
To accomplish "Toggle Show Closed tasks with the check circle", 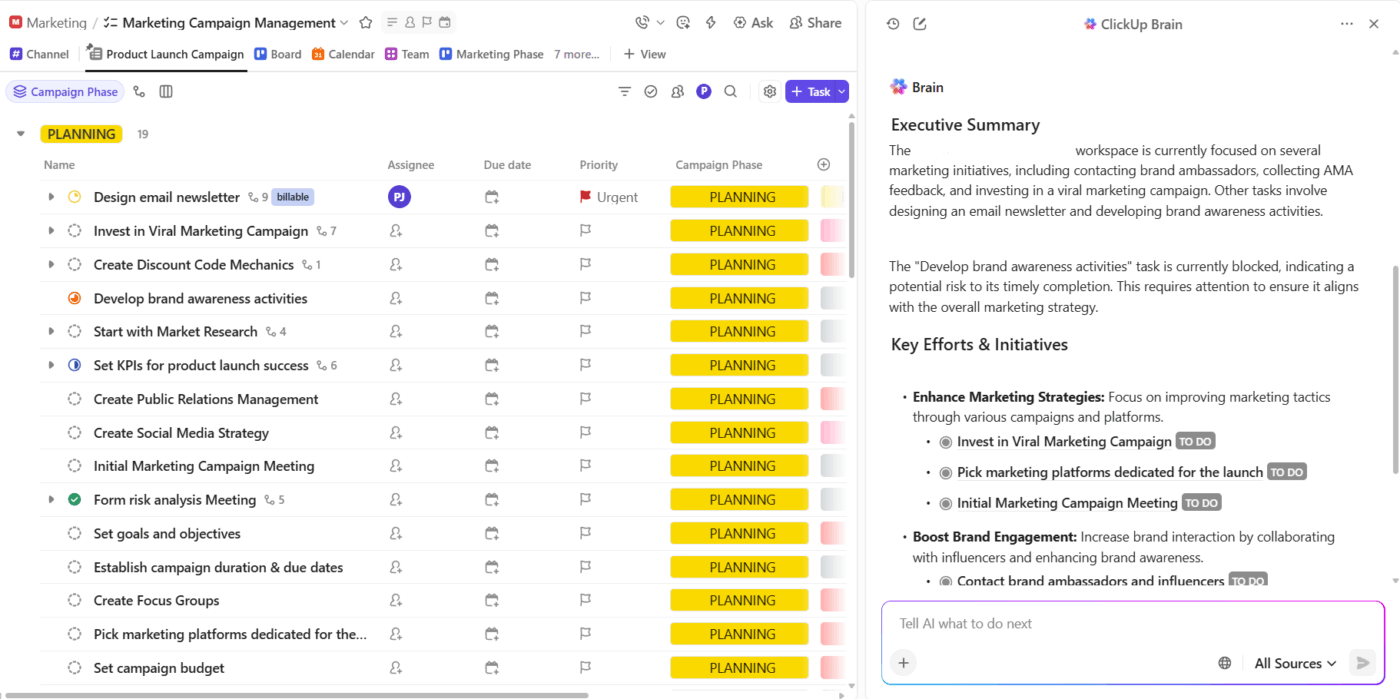I will [x=651, y=91].
